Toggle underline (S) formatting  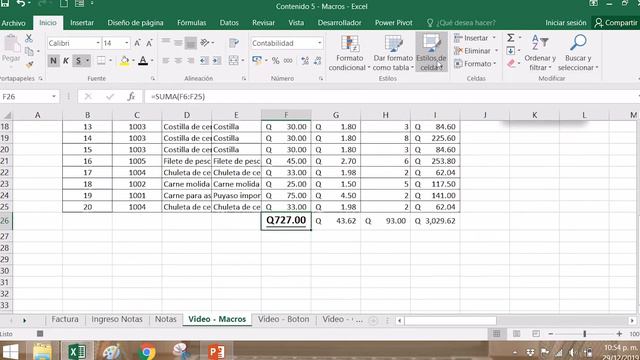point(78,61)
